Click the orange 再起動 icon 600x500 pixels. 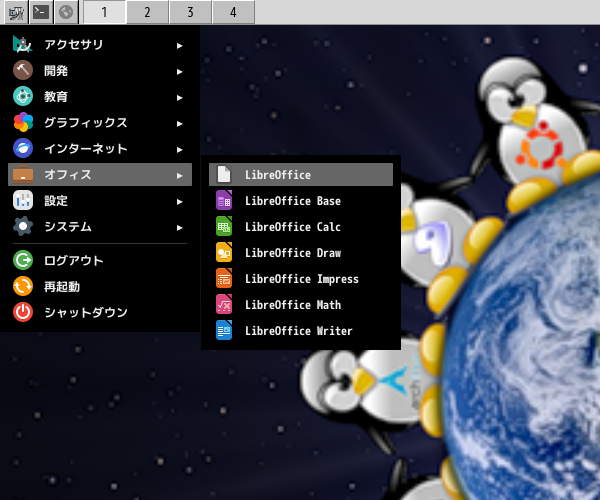point(23,286)
